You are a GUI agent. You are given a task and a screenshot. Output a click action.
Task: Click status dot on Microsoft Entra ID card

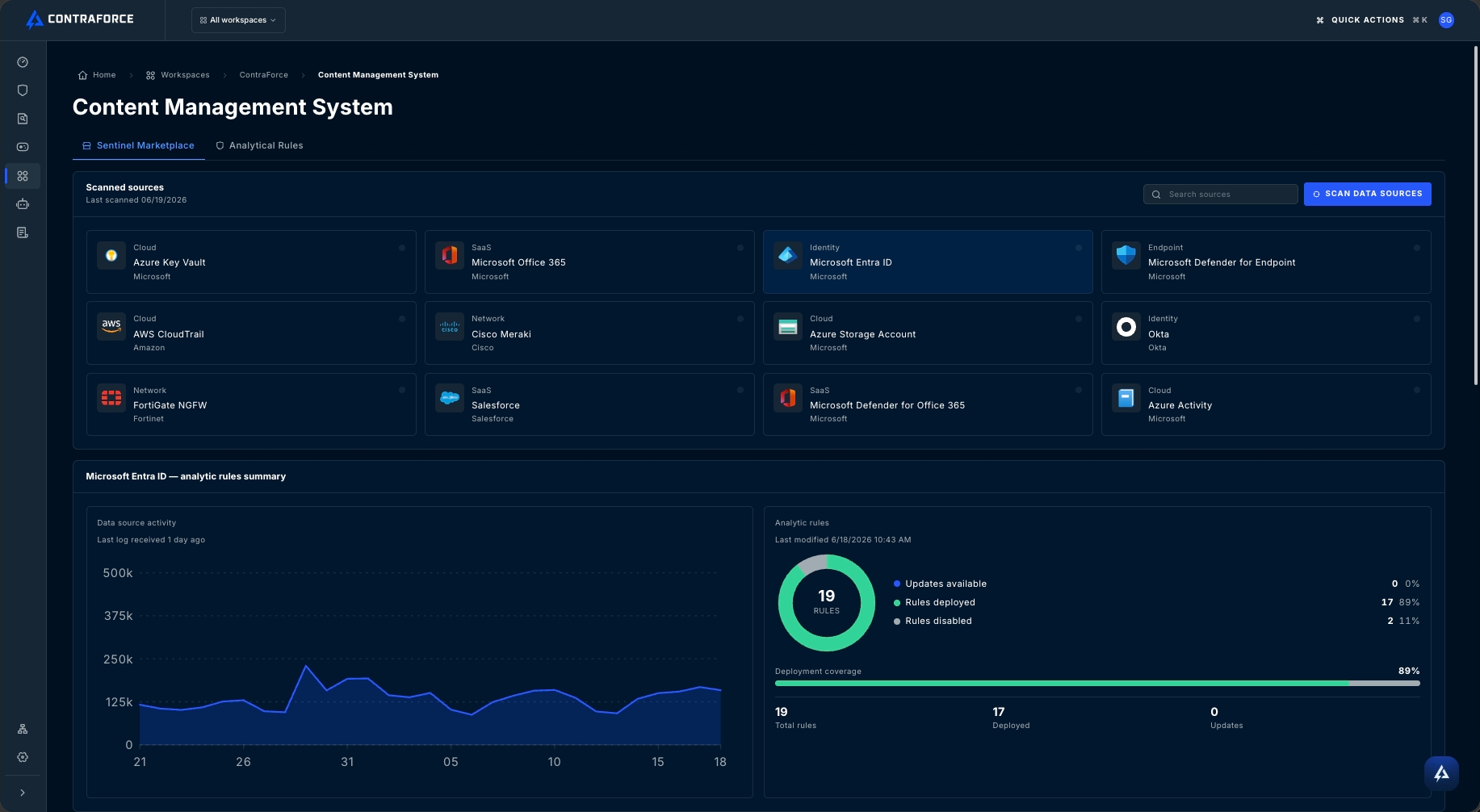pos(1079,248)
